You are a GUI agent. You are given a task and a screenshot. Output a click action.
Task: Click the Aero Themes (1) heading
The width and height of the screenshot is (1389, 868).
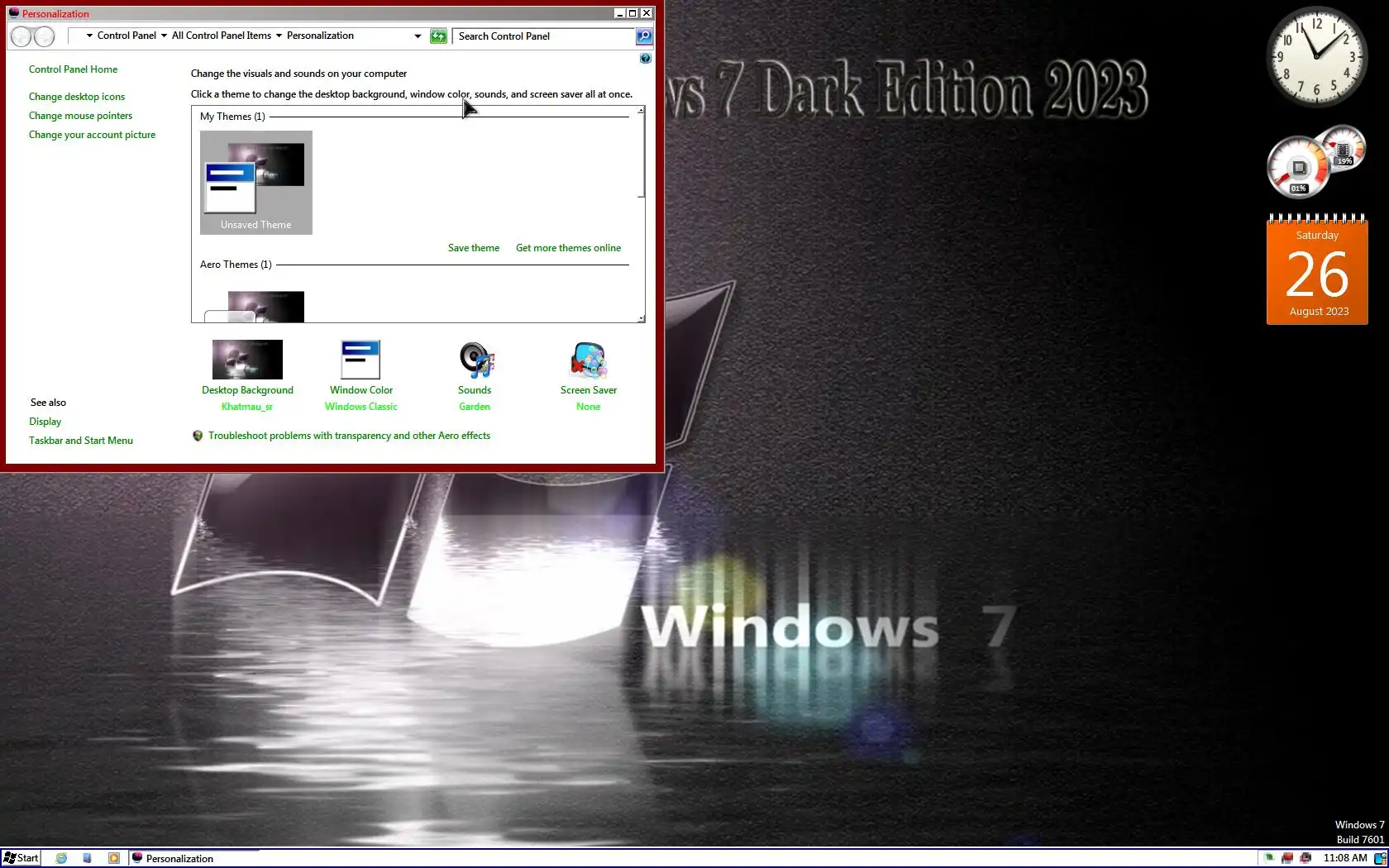click(236, 265)
